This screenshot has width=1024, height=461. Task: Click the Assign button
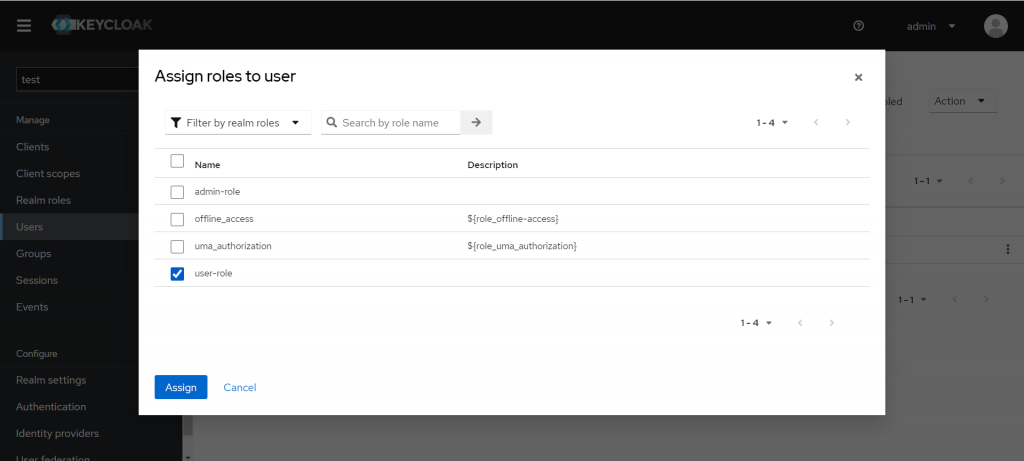click(181, 387)
